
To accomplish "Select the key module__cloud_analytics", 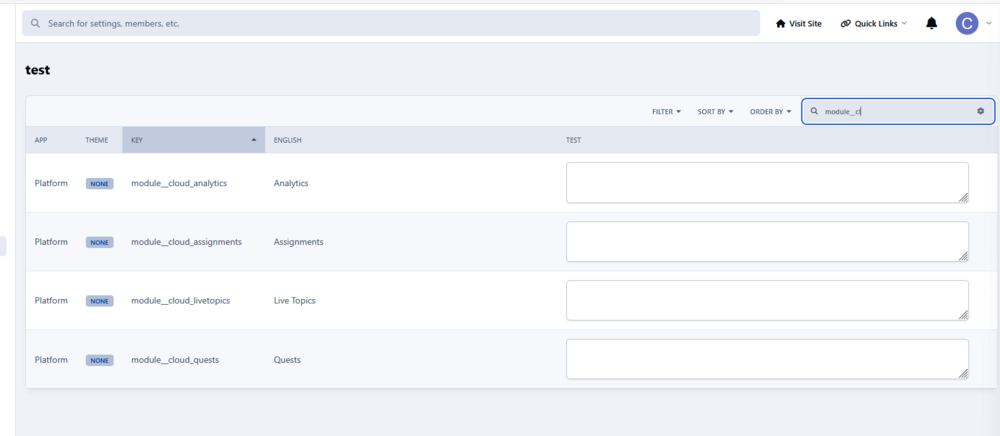I will (x=179, y=183).
